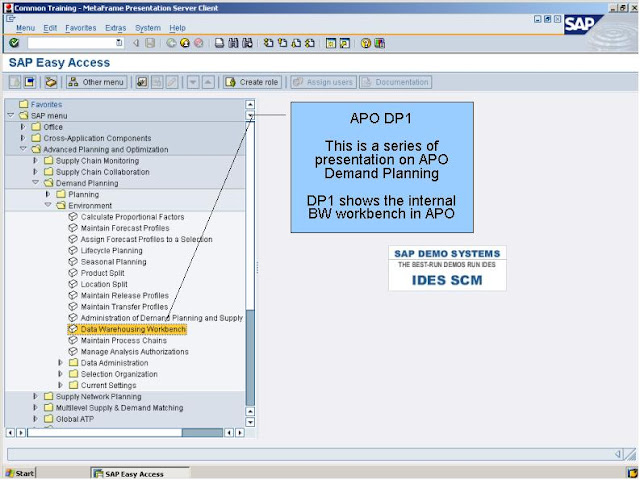The width and height of the screenshot is (640, 480).
Task: Click the Generate Shortcut icon
Action: (344, 43)
